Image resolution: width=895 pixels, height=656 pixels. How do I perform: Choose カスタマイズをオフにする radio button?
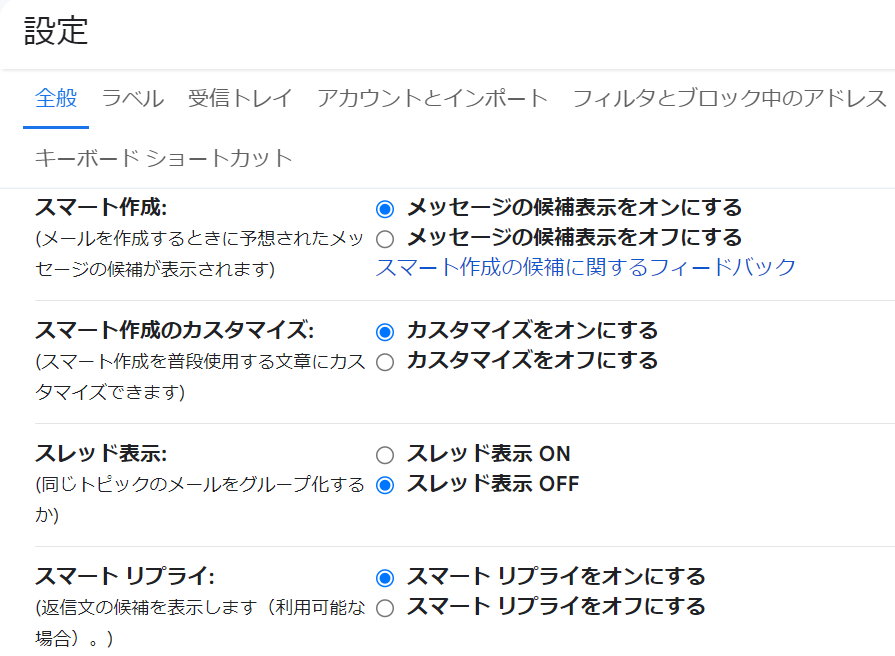(385, 361)
